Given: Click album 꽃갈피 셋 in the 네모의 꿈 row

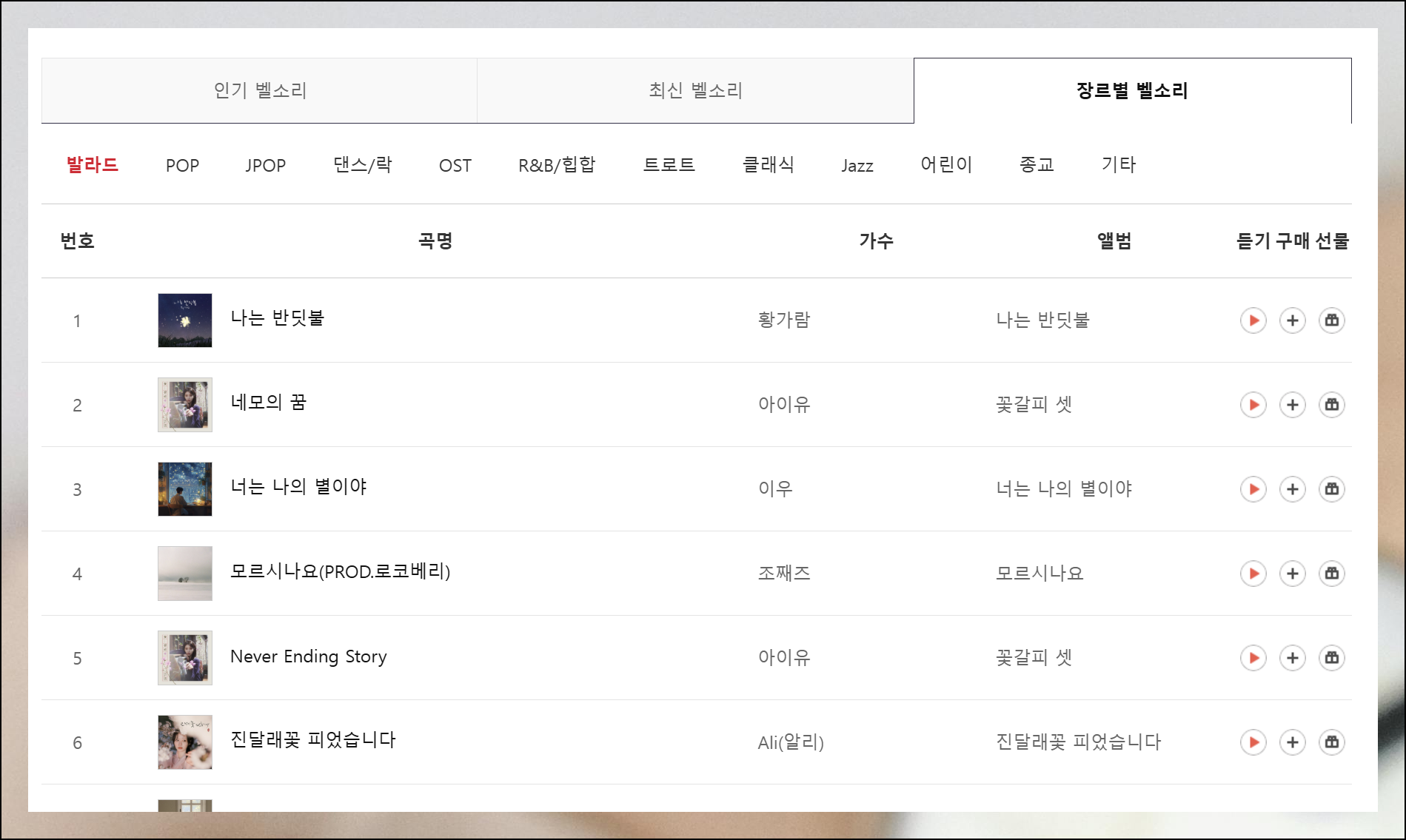Looking at the screenshot, I should (1034, 404).
